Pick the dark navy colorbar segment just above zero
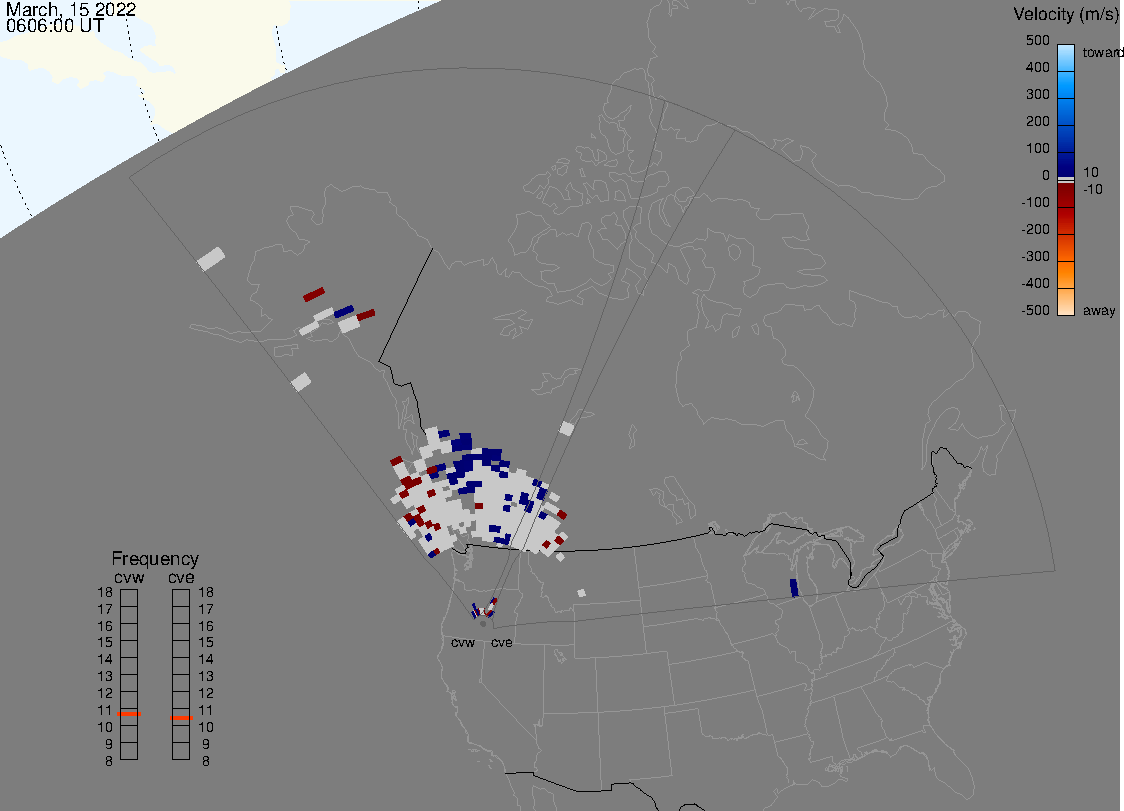 [1066, 163]
